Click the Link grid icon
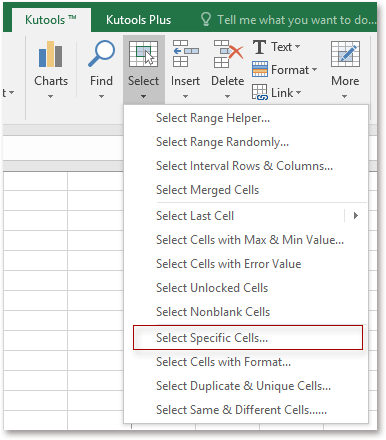This screenshot has width=386, height=440. click(x=260, y=92)
